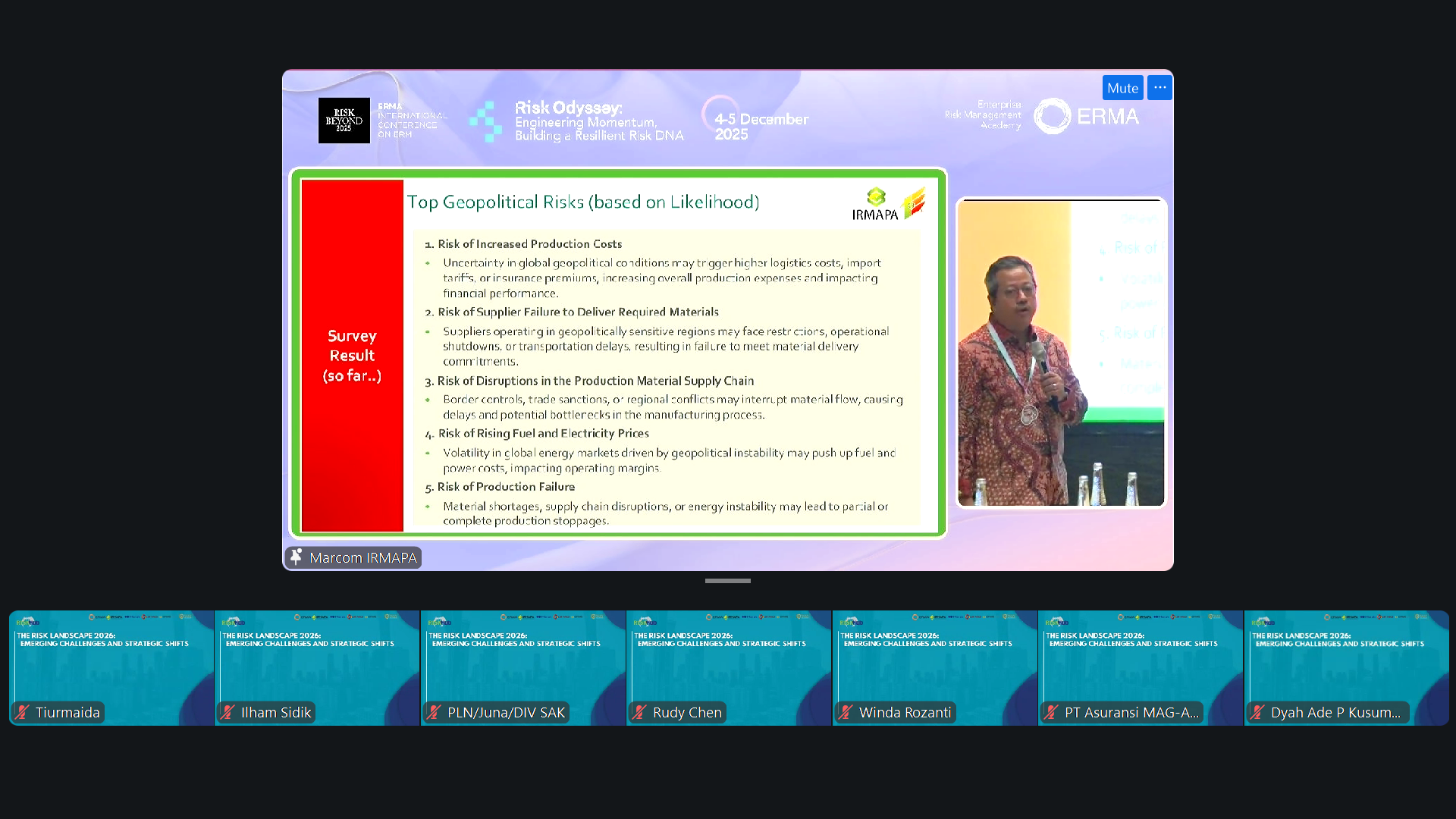Click the Marcom IRMAPA name label
The width and height of the screenshot is (1456, 819).
click(362, 557)
